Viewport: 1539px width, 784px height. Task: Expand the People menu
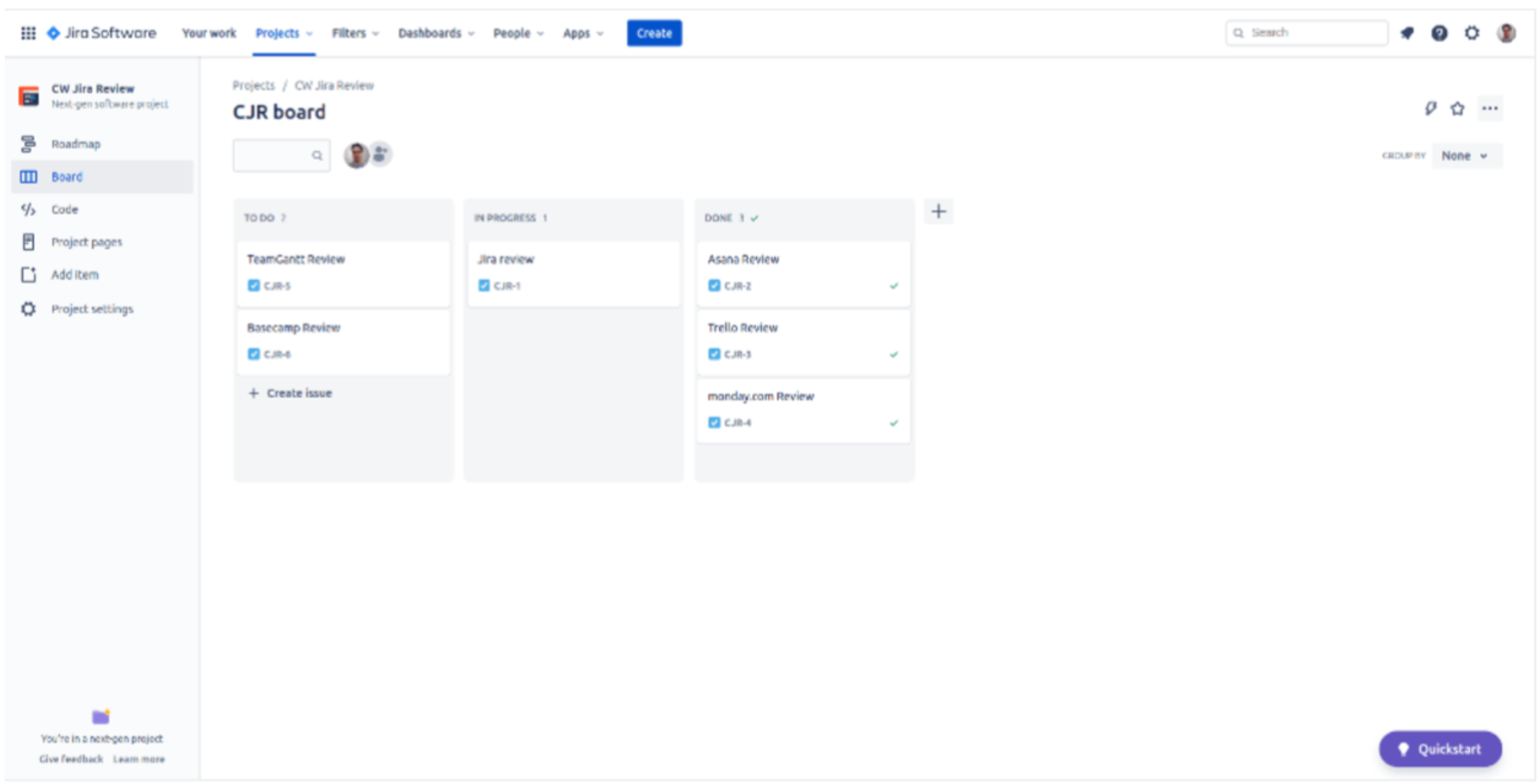tap(519, 33)
